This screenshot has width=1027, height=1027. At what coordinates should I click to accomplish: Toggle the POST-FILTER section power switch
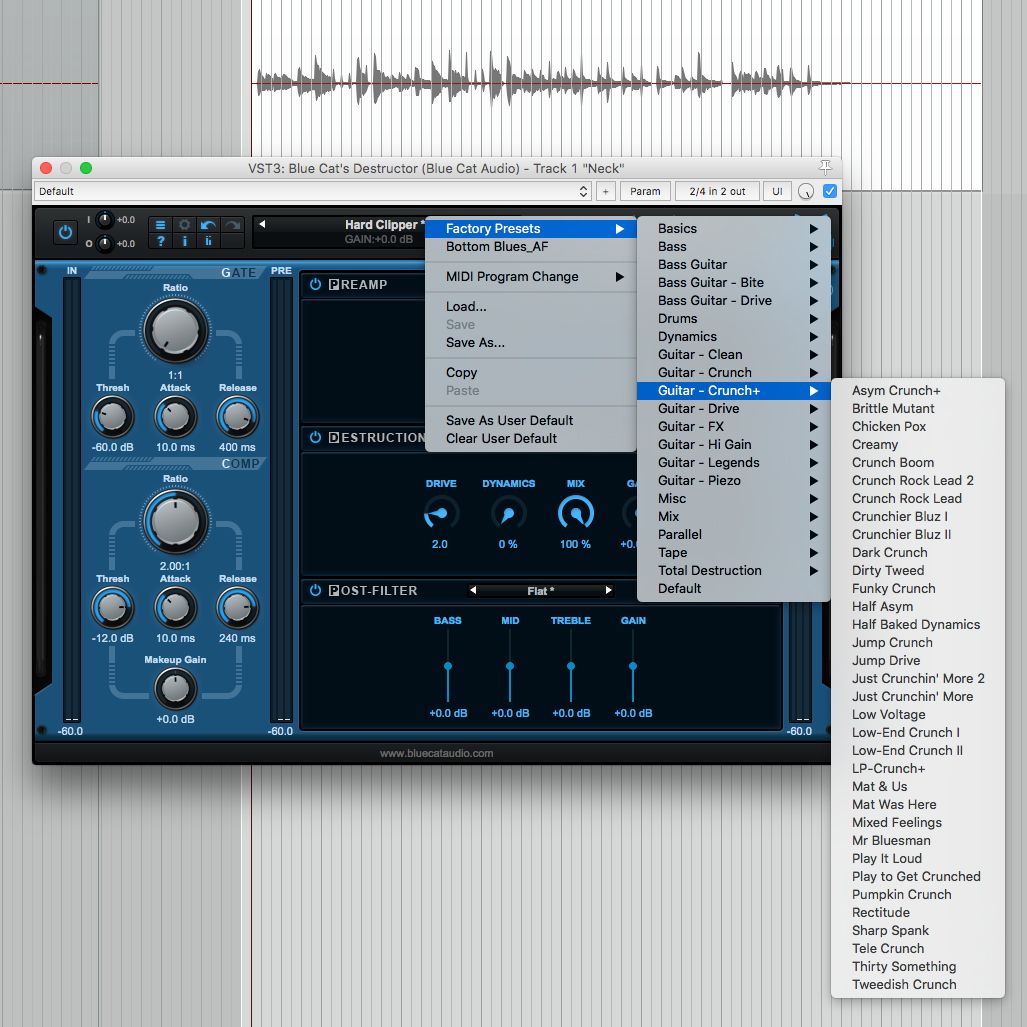click(316, 590)
